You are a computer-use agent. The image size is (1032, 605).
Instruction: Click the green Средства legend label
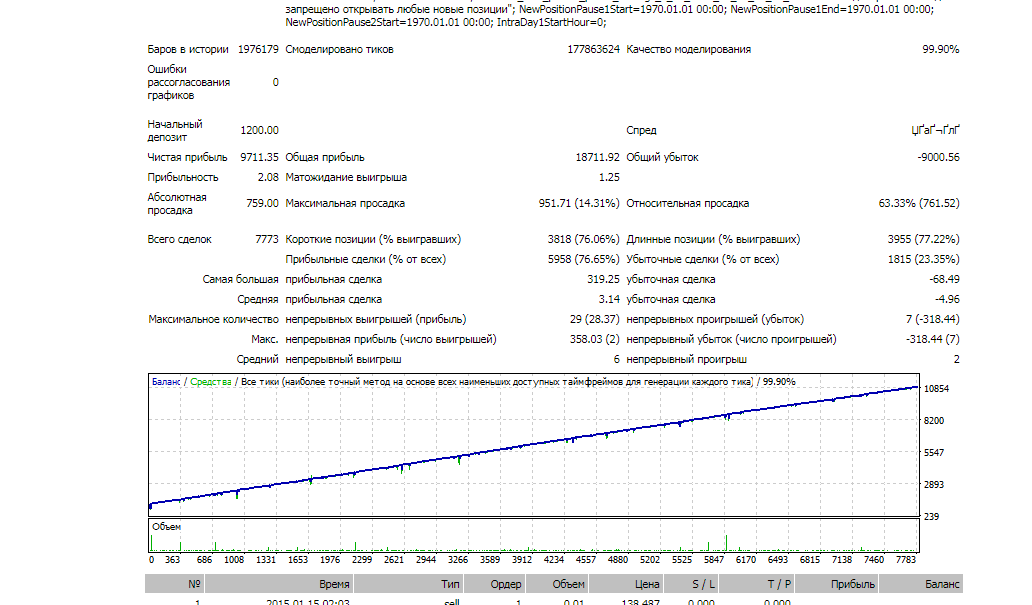click(211, 382)
